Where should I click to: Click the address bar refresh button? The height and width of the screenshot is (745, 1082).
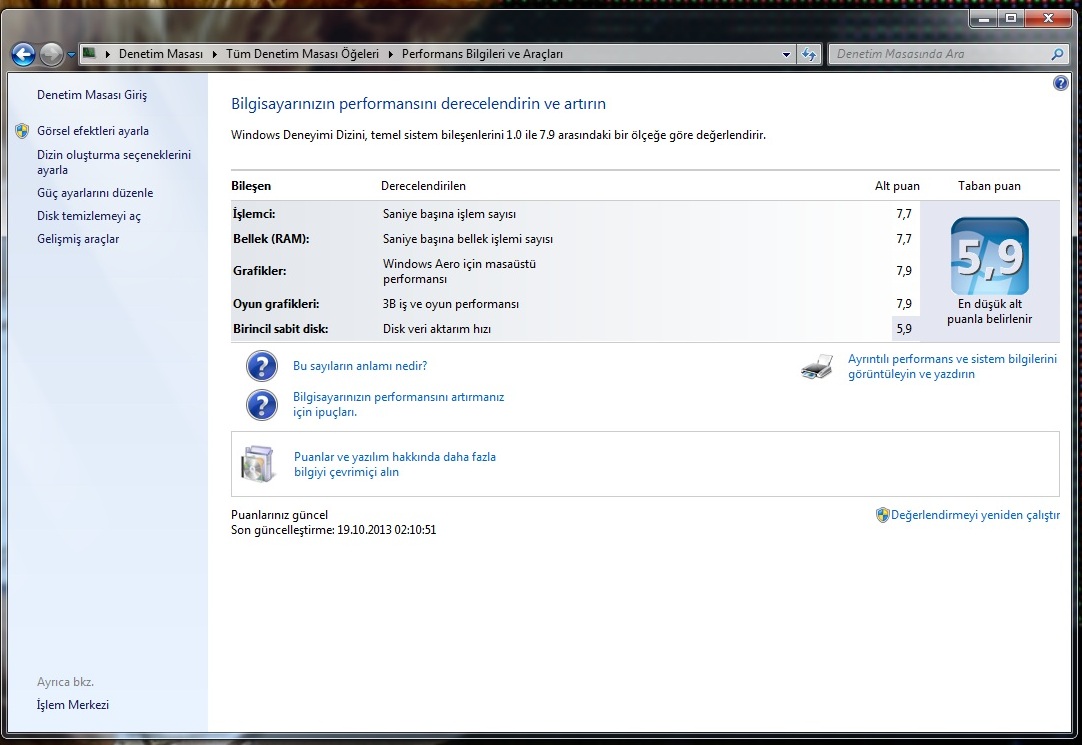(x=809, y=54)
